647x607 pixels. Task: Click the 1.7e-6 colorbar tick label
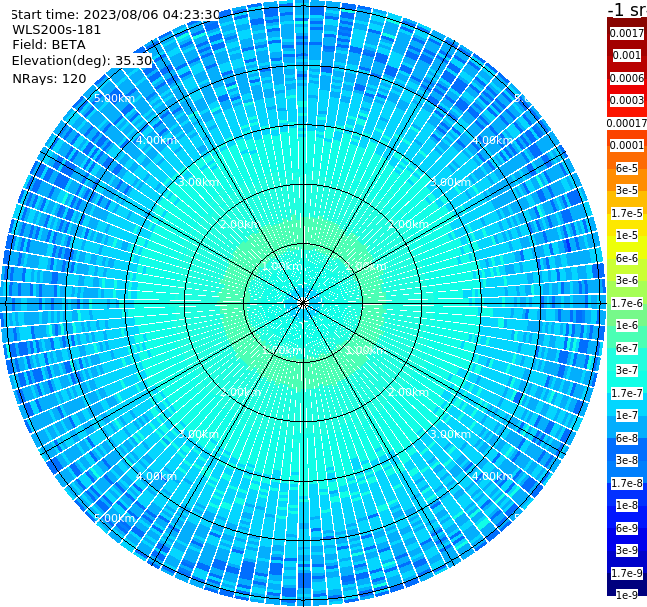[x=627, y=303]
